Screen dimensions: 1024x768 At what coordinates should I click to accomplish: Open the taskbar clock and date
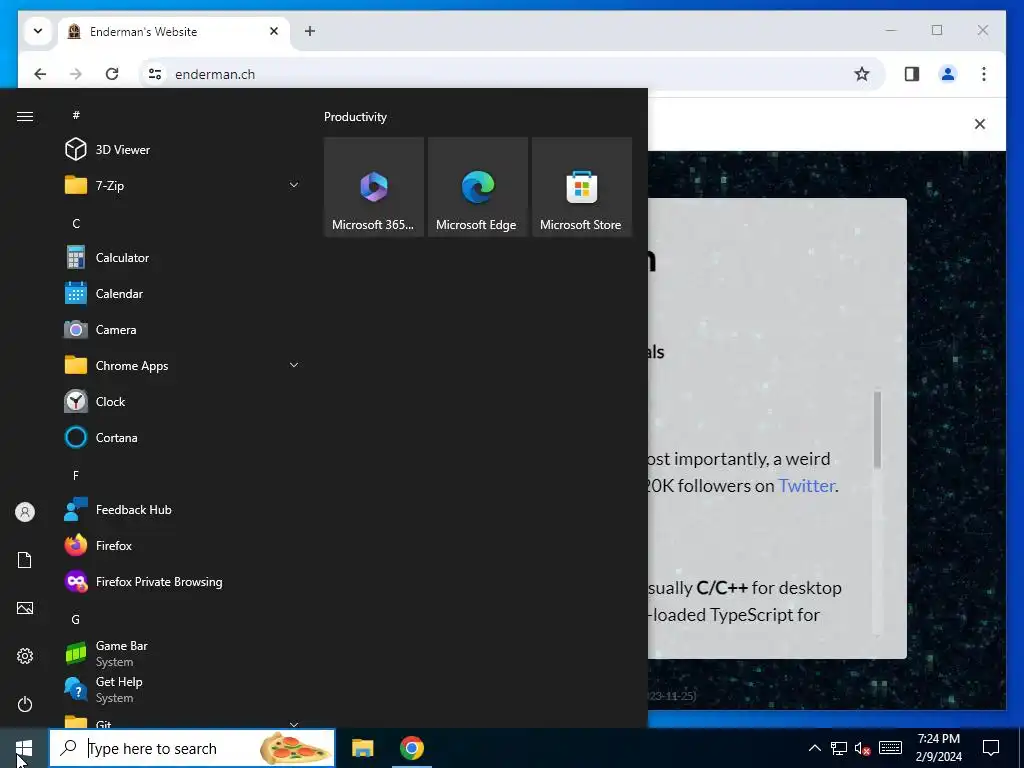click(x=938, y=748)
